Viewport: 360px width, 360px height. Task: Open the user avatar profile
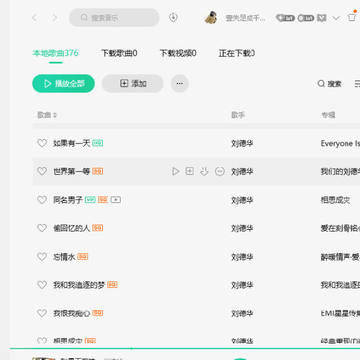(211, 17)
